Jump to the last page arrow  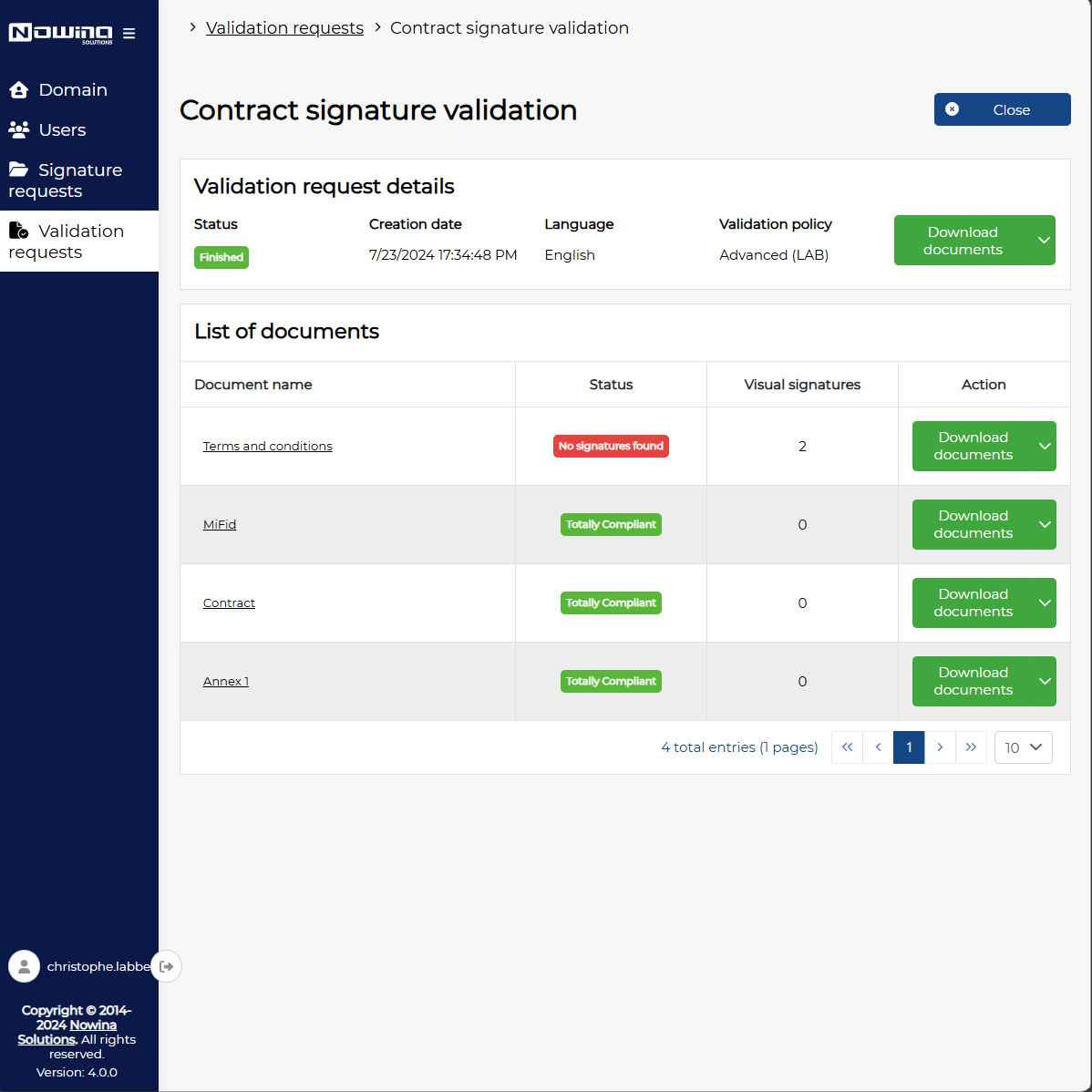(x=971, y=747)
